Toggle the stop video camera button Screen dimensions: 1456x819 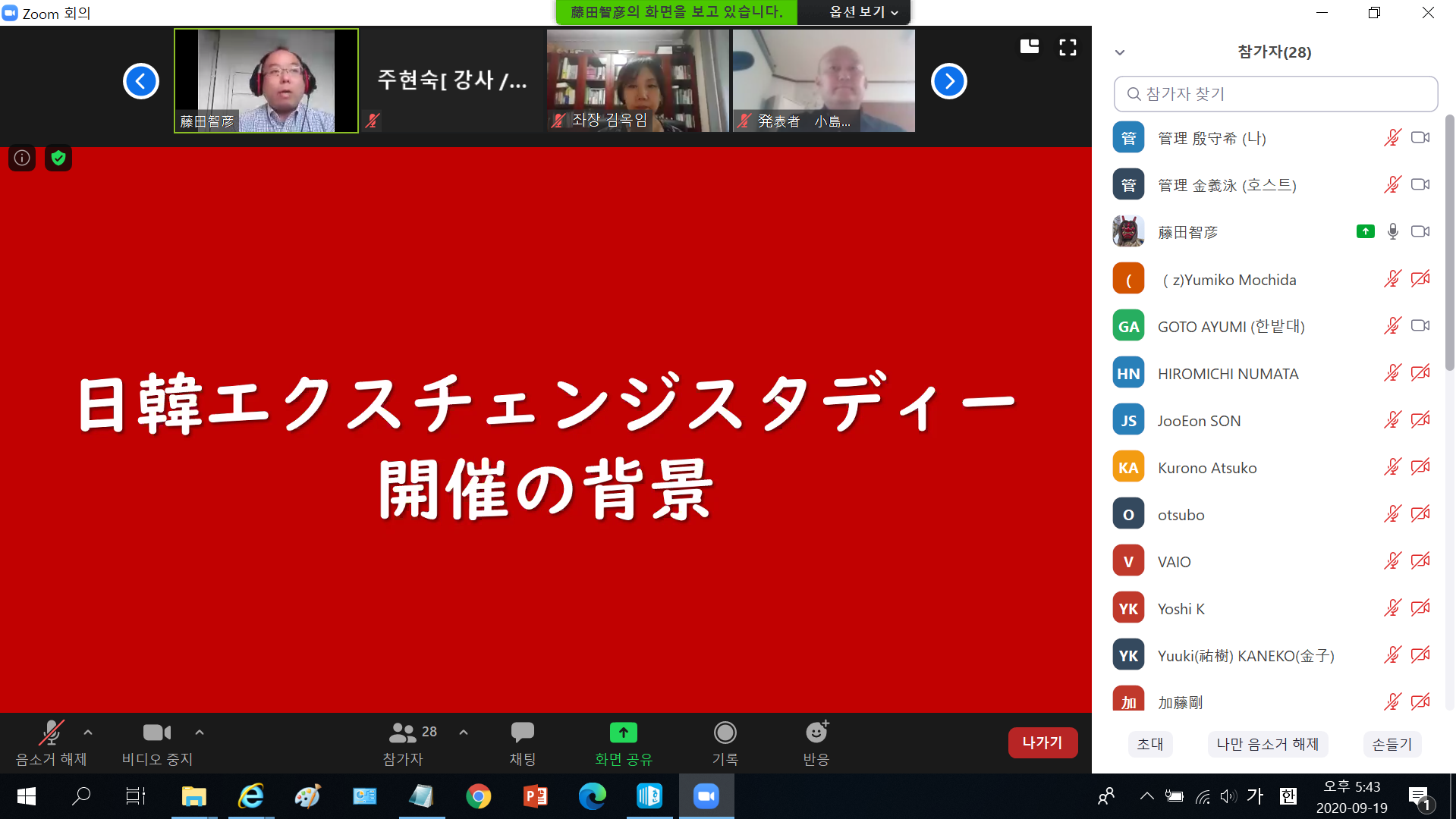pos(157,733)
